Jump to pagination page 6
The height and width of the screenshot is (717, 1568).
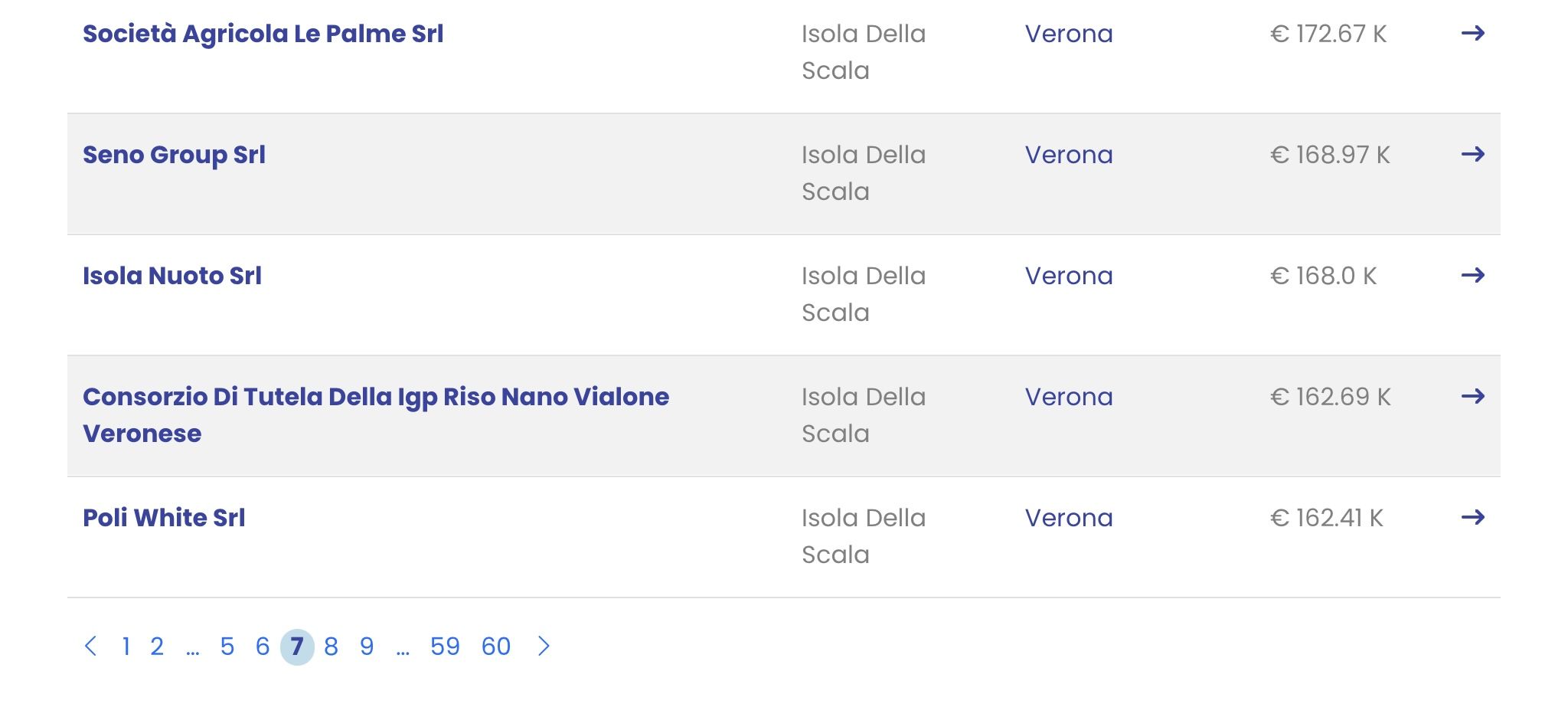262,647
